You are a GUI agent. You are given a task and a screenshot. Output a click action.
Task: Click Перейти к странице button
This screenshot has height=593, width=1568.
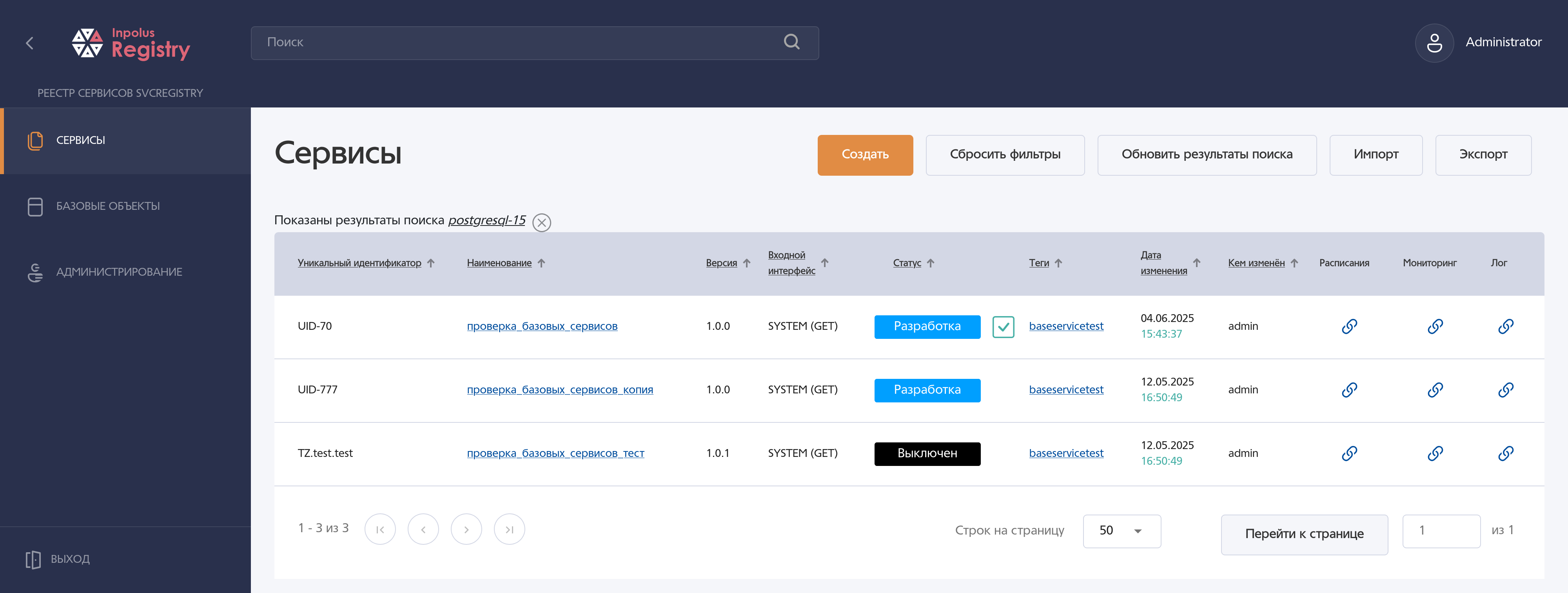point(1304,534)
